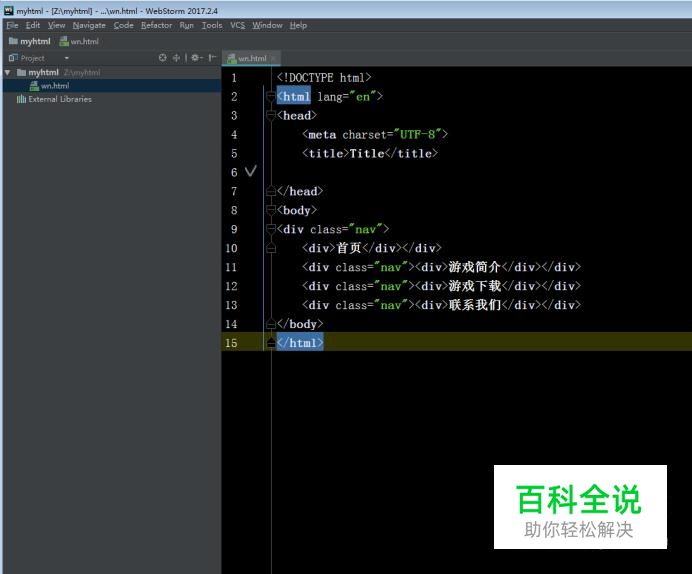Hide the Project tool window
The width and height of the screenshot is (692, 574).
coord(212,58)
